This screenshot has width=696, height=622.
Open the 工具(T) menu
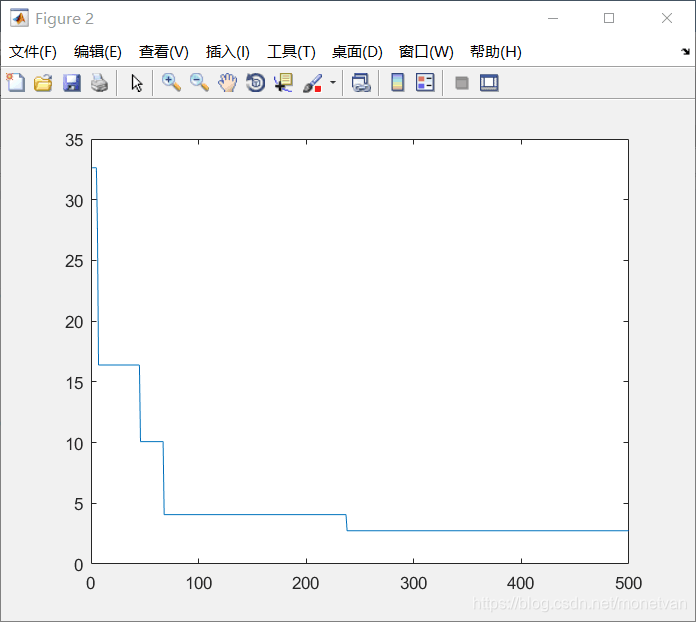tap(291, 52)
